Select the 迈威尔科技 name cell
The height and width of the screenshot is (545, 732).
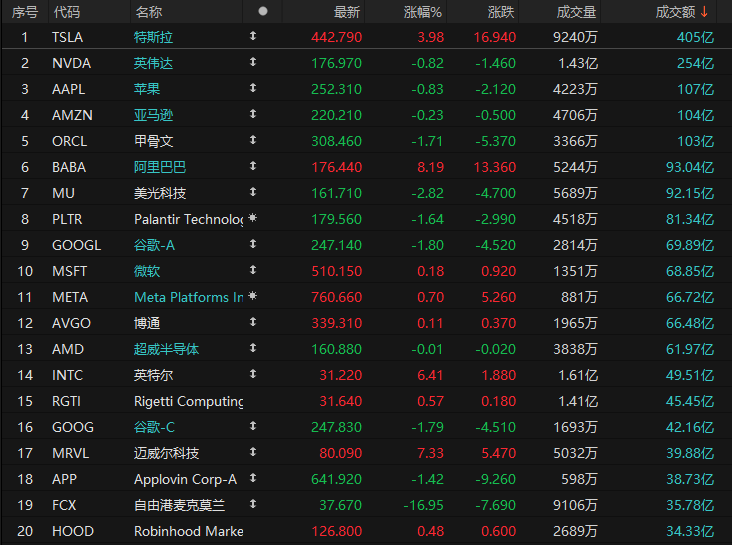coord(167,453)
